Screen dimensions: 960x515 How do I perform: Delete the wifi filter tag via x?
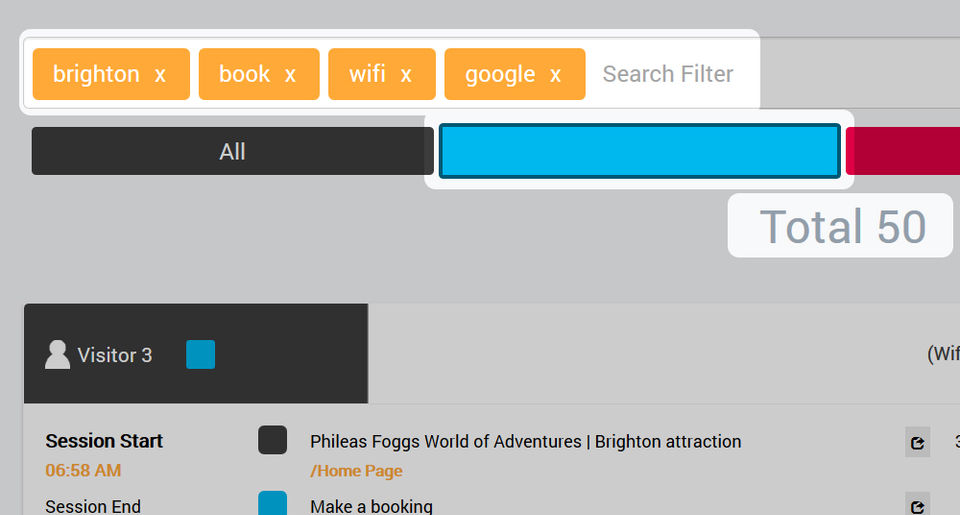[x=406, y=75]
